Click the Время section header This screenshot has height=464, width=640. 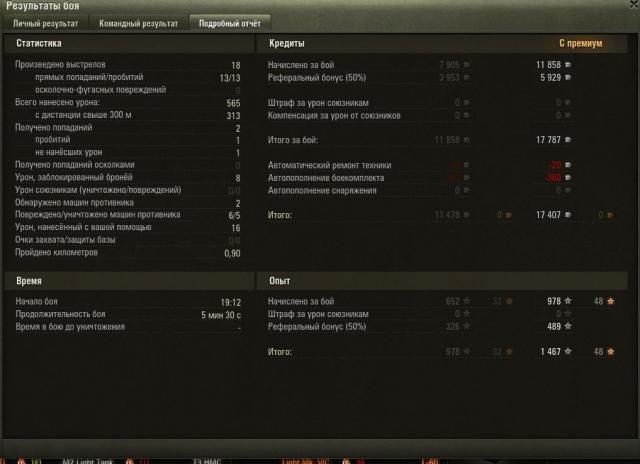click(29, 281)
